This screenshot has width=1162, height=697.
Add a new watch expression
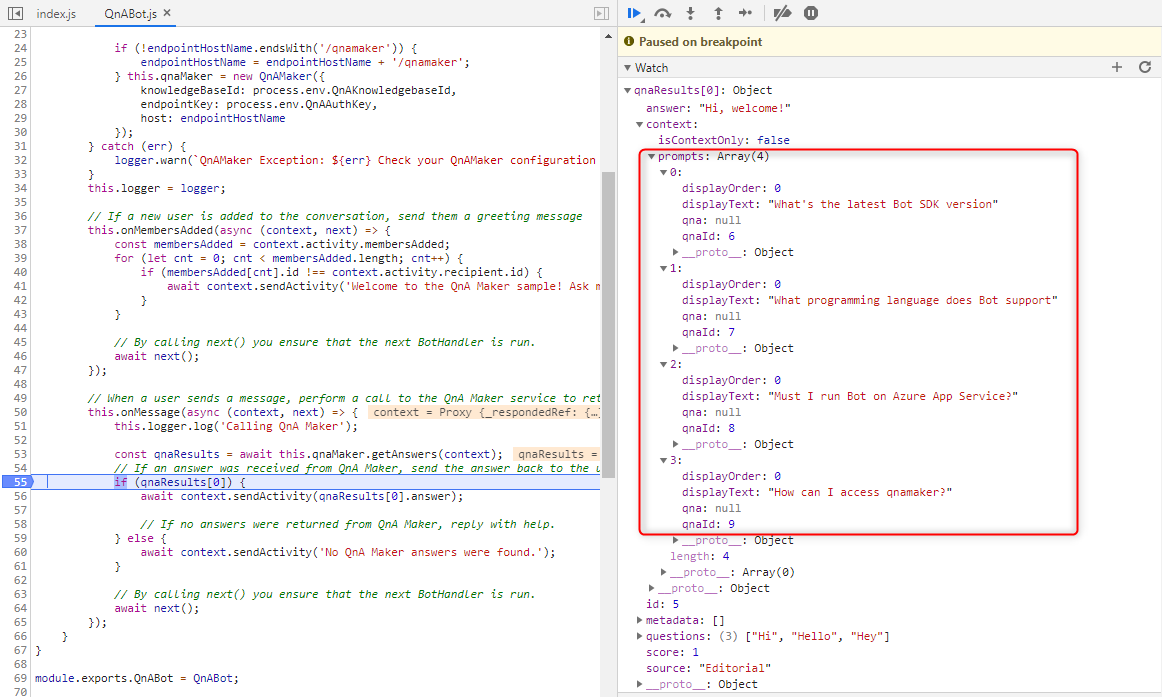pyautogui.click(x=1117, y=67)
